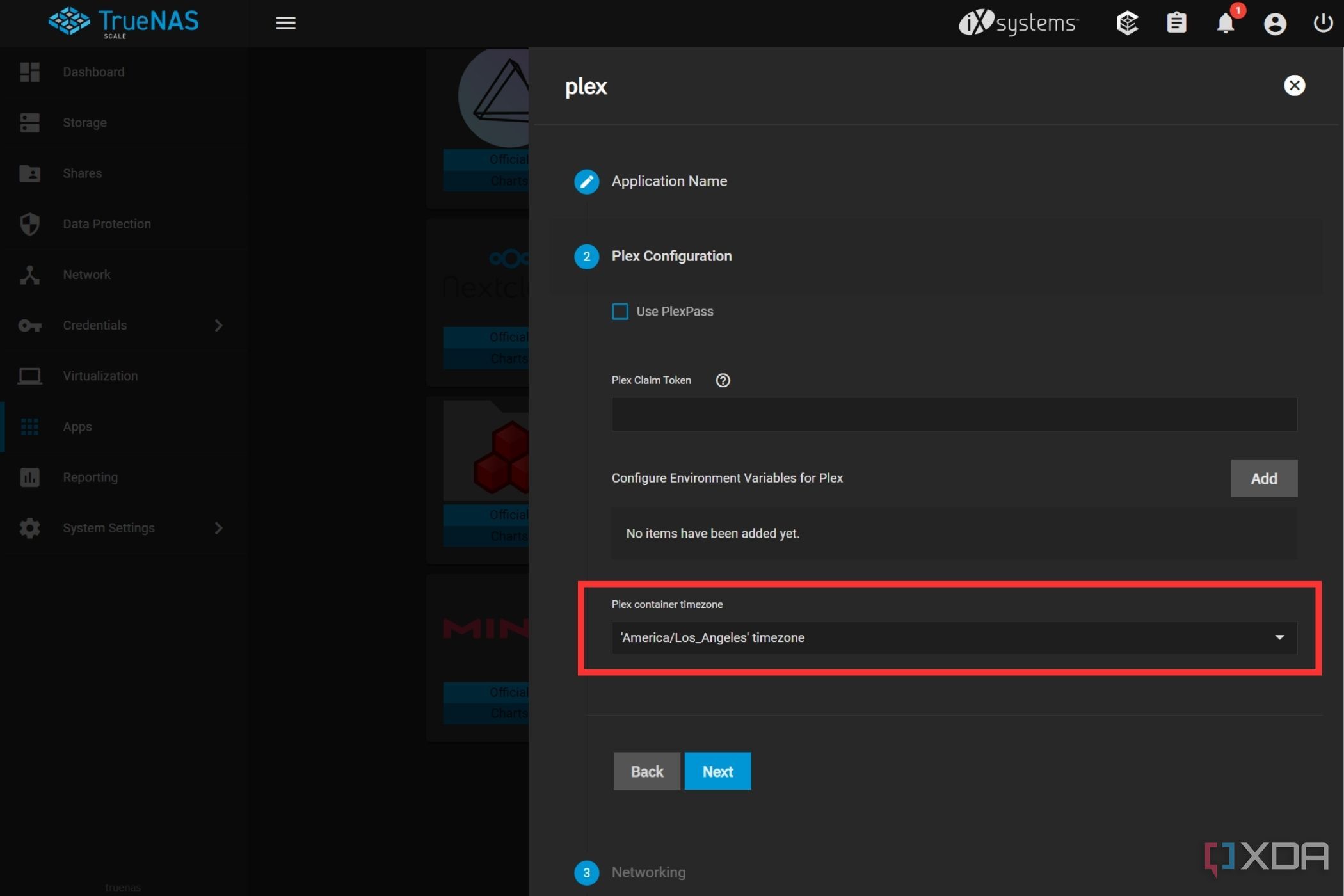This screenshot has width=1344, height=896.
Task: Click the Network sidebar icon
Action: [29, 275]
